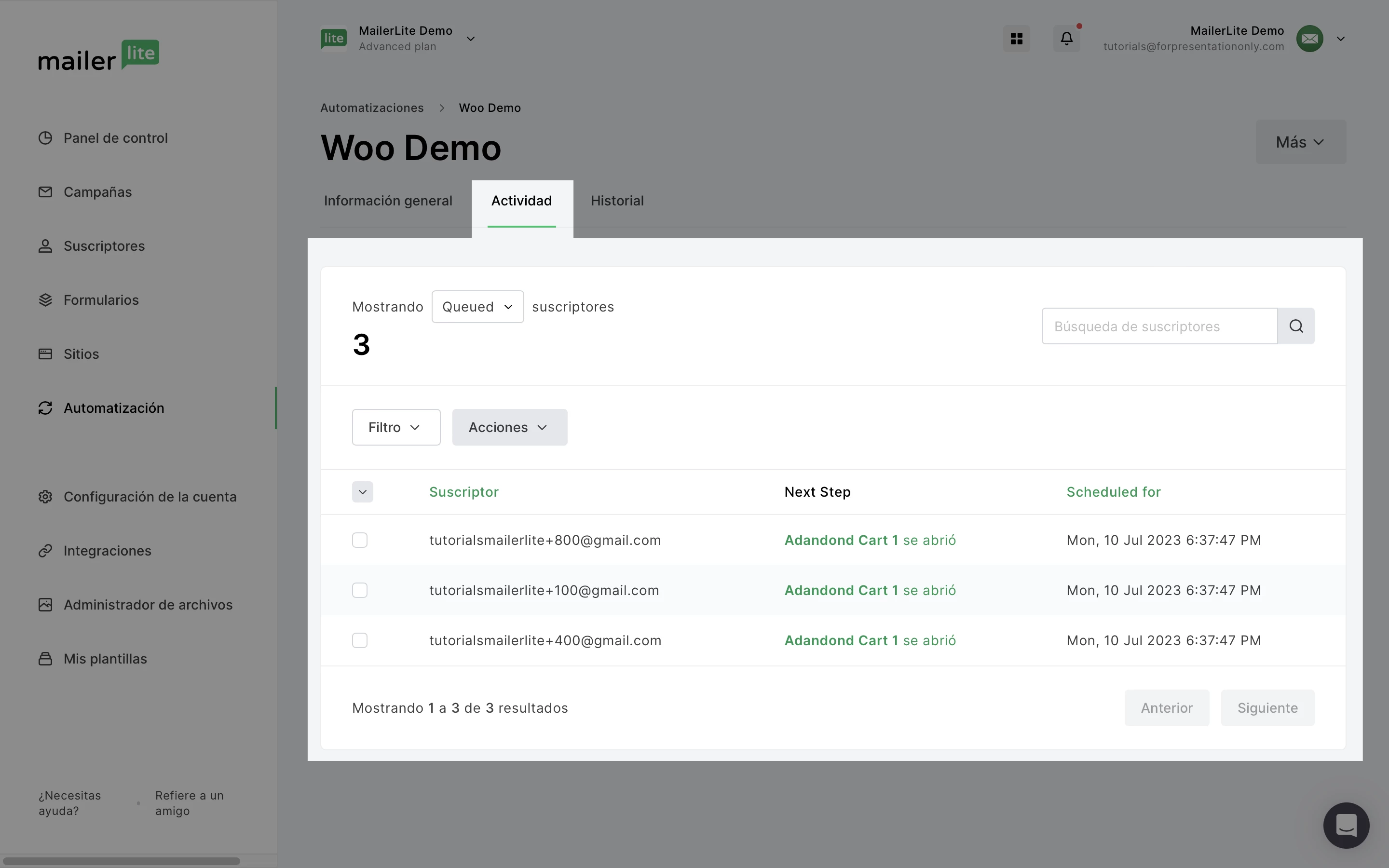Viewport: 1389px width, 868px height.
Task: Open the Información general tab
Action: (388, 201)
